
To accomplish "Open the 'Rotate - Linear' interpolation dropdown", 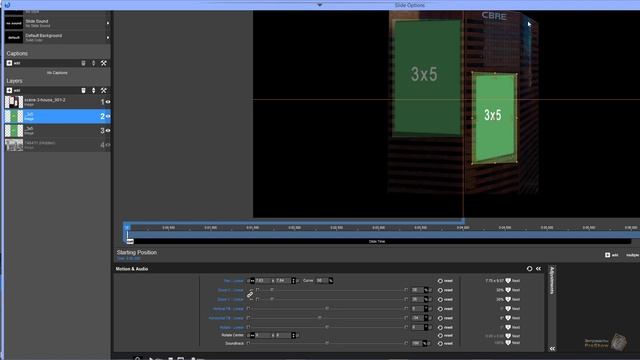I will 231,327.
